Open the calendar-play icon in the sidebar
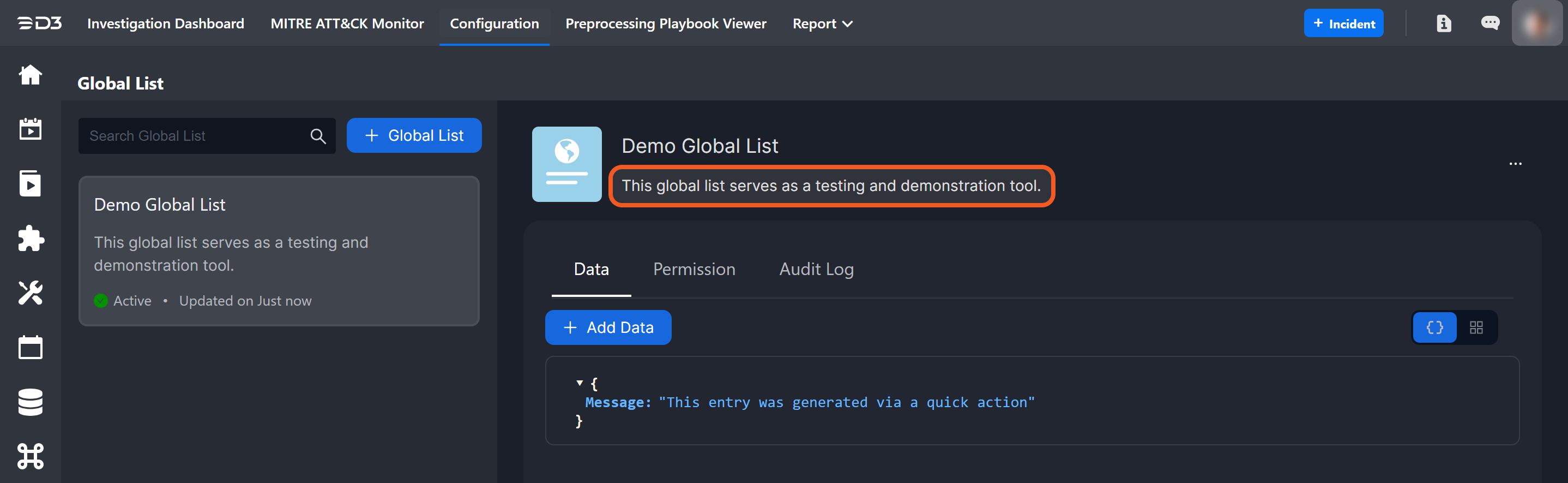The width and height of the screenshot is (1568, 483). click(x=31, y=129)
